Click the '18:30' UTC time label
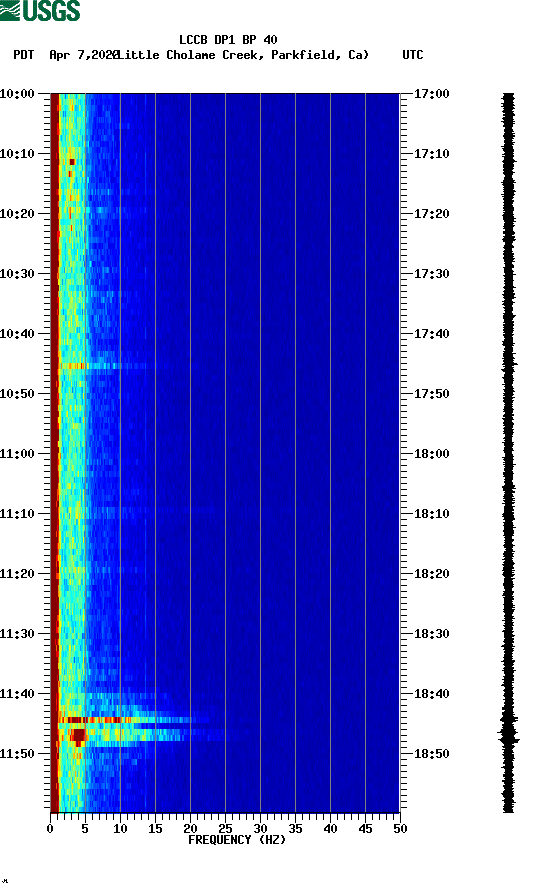This screenshot has height=892, width=552. (x=431, y=634)
